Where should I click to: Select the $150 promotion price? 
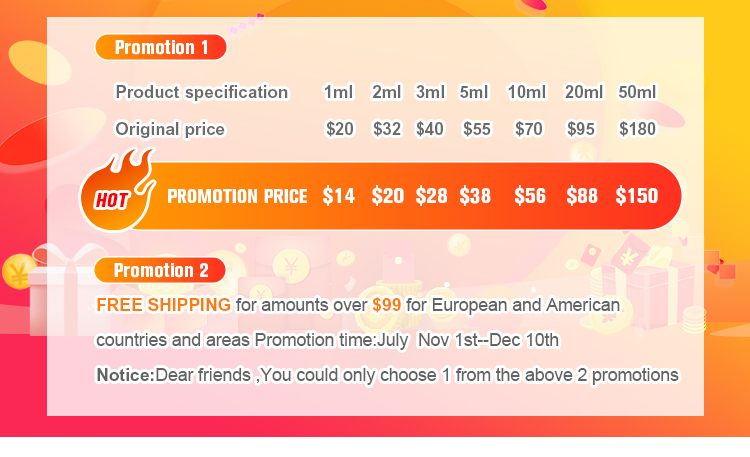[637, 196]
